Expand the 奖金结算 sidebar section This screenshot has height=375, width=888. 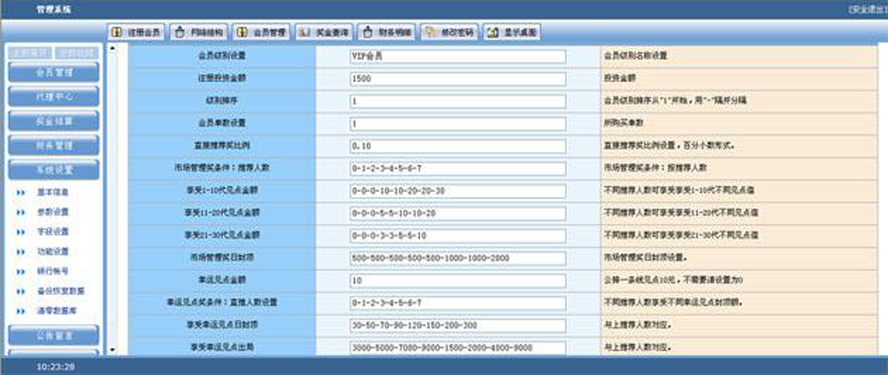54,121
